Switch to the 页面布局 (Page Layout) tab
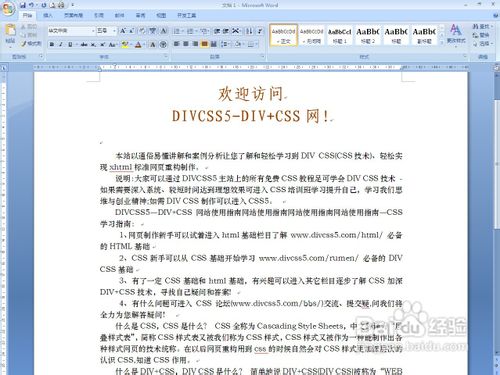This screenshot has height=375, width=500. [x=73, y=15]
